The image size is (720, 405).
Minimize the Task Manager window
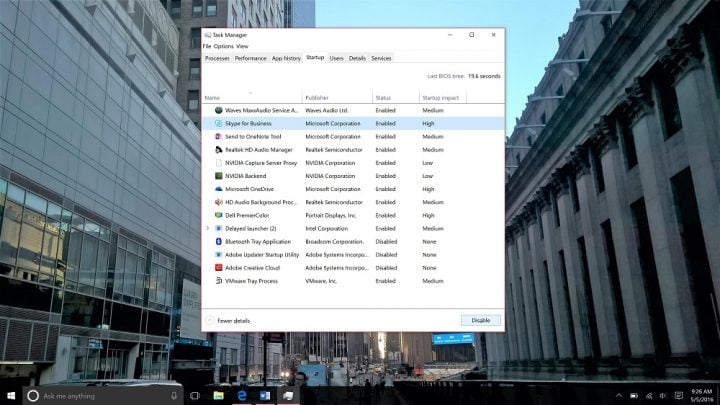point(450,35)
